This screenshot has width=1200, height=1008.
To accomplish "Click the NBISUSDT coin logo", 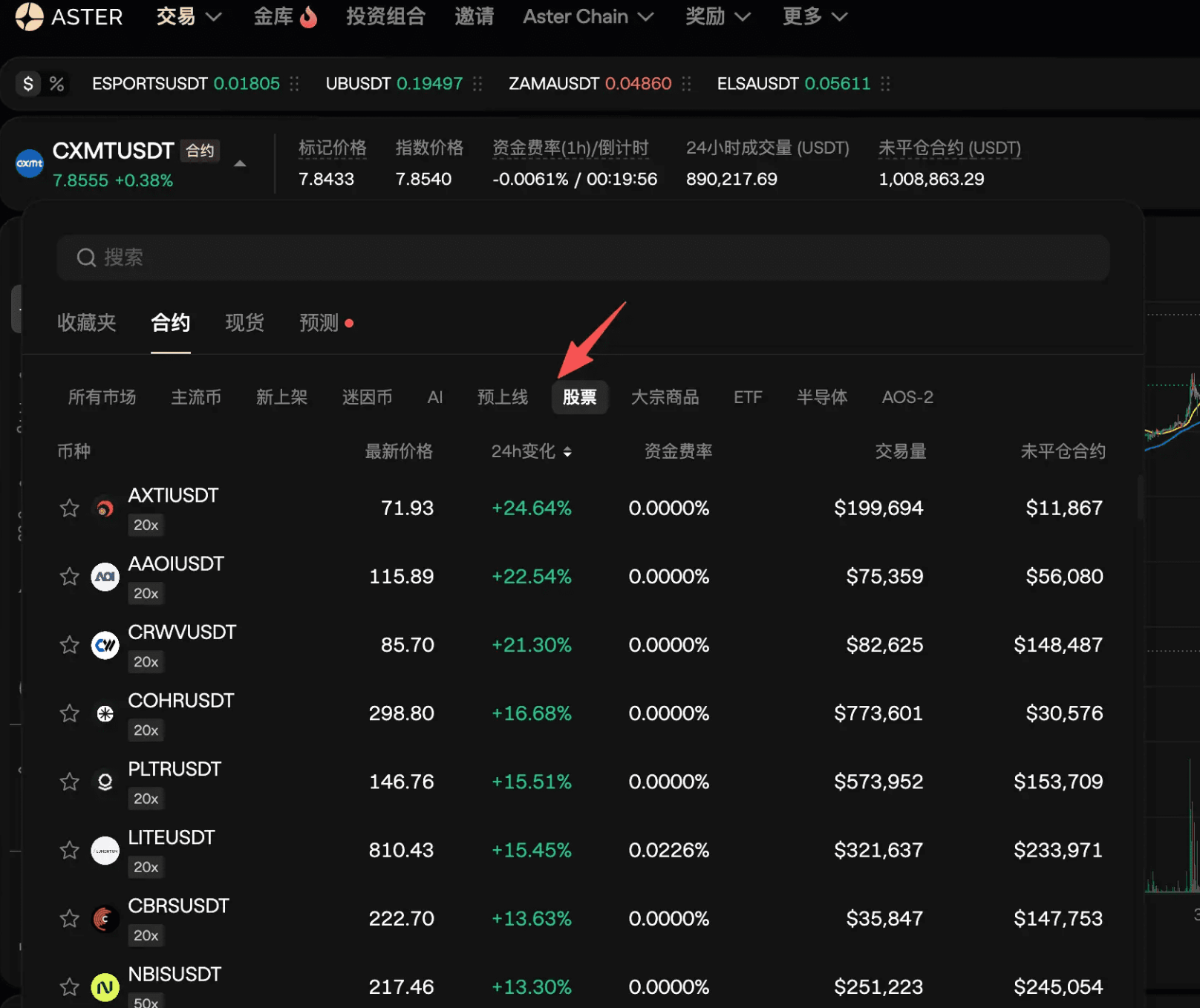I will [105, 987].
